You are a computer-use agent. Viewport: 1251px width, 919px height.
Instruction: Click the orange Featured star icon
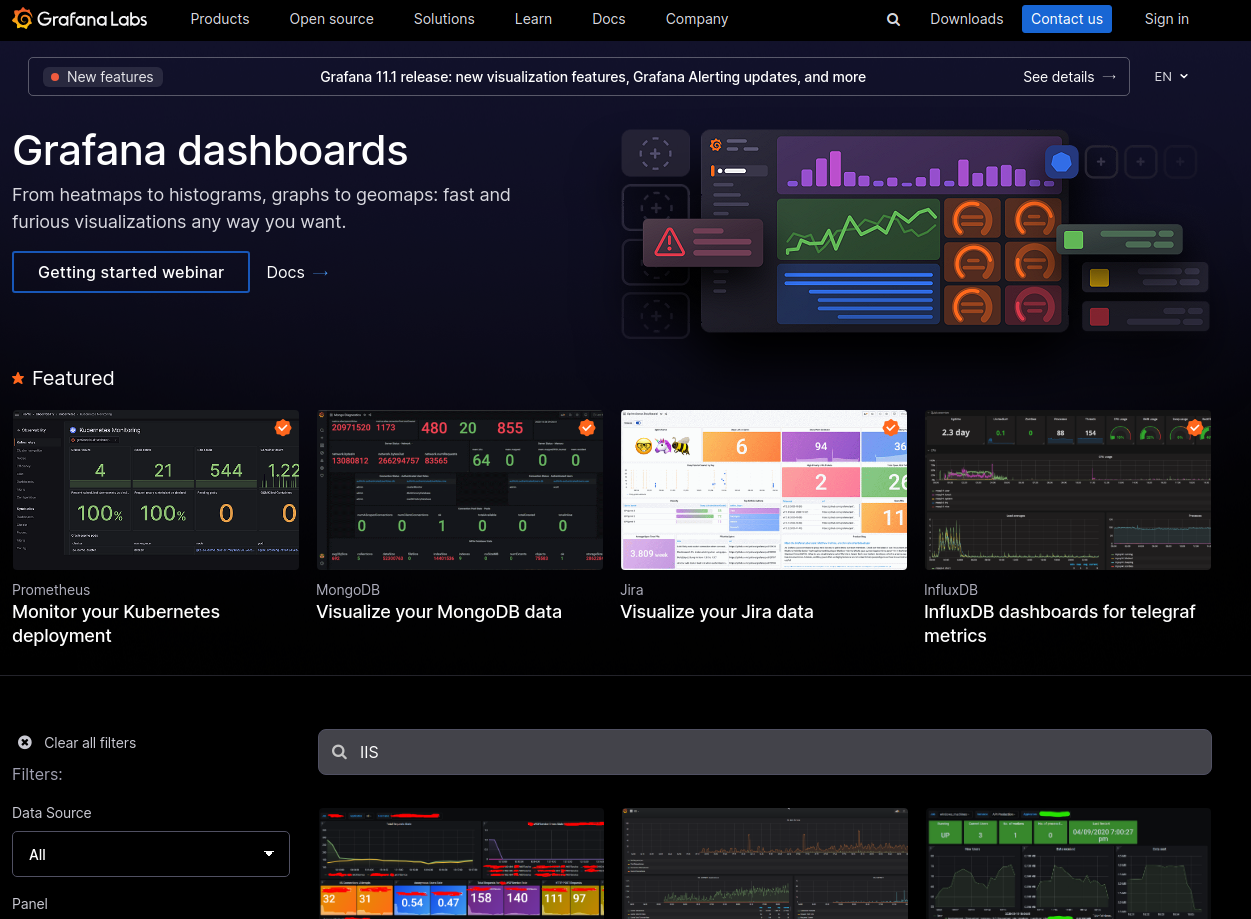click(18, 378)
